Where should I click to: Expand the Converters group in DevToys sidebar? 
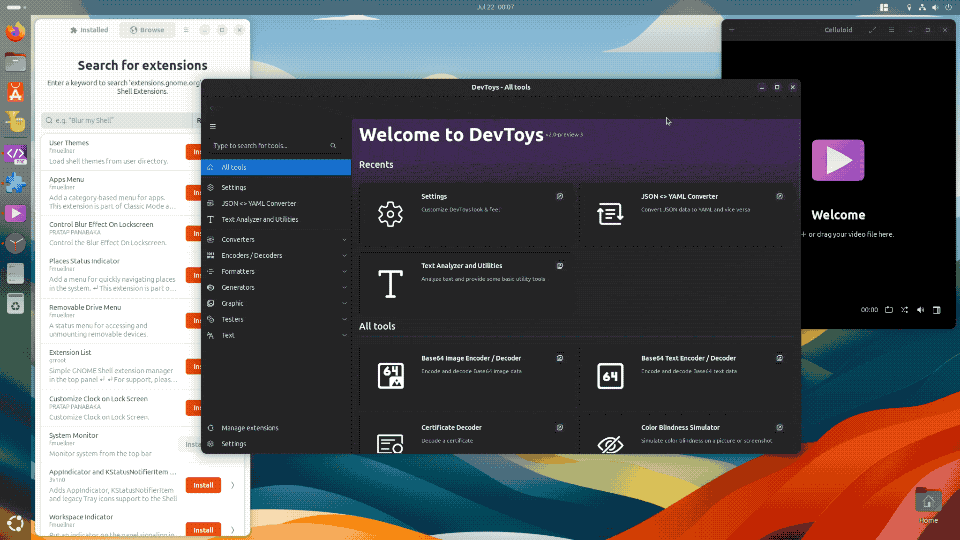(x=345, y=239)
